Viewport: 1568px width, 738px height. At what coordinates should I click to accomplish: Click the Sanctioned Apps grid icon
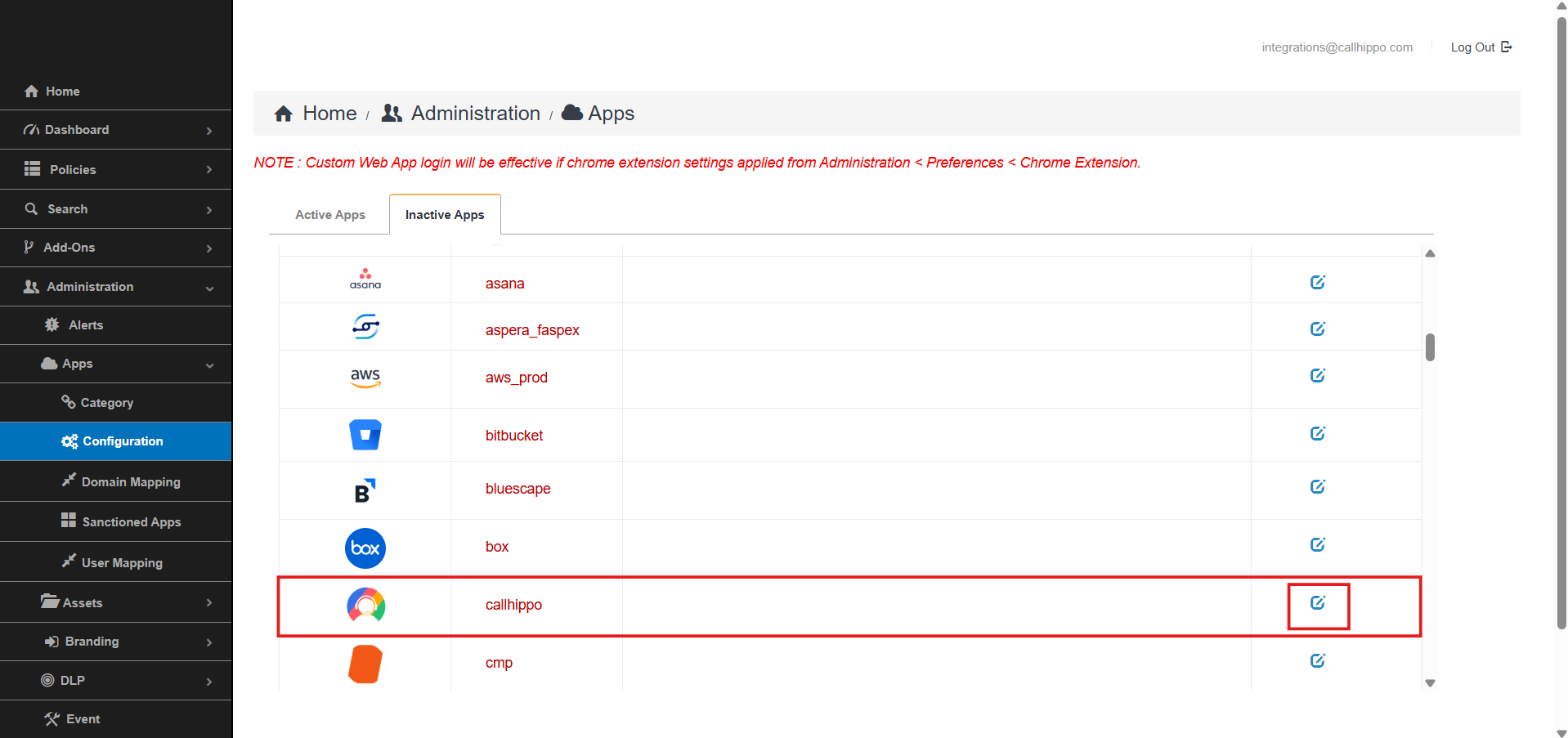coord(69,520)
